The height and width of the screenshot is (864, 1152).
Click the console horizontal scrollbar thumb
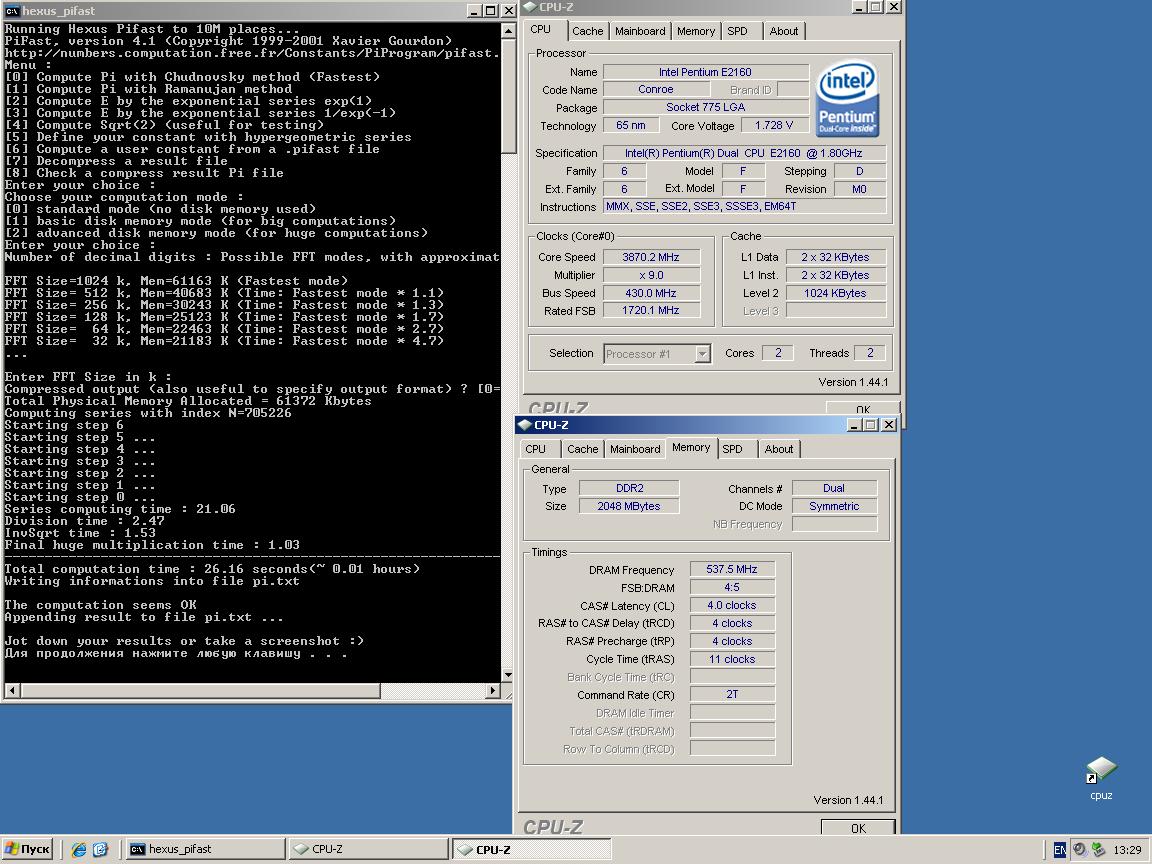coord(200,690)
